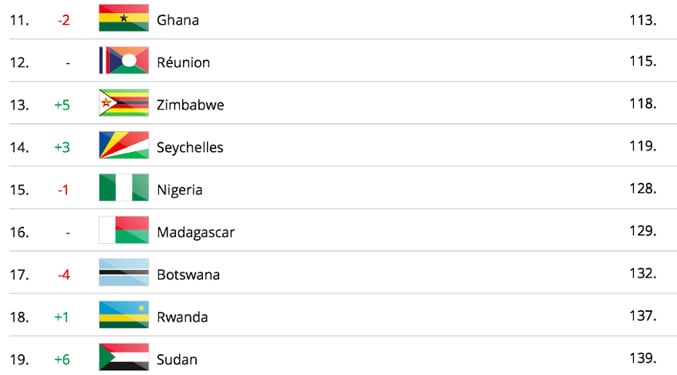Select the Zimbabwe flag image

coord(124,103)
